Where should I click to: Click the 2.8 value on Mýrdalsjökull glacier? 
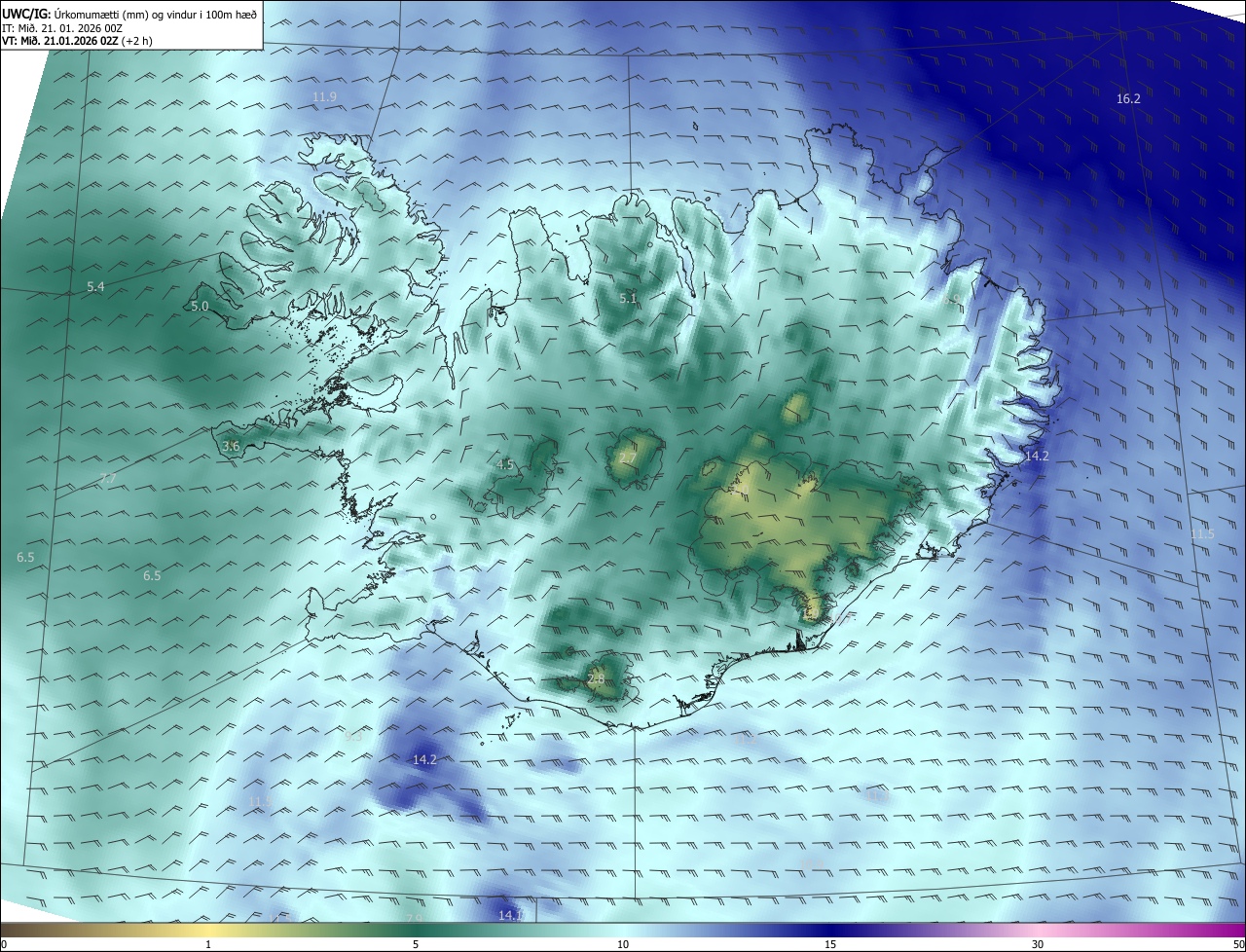click(596, 679)
